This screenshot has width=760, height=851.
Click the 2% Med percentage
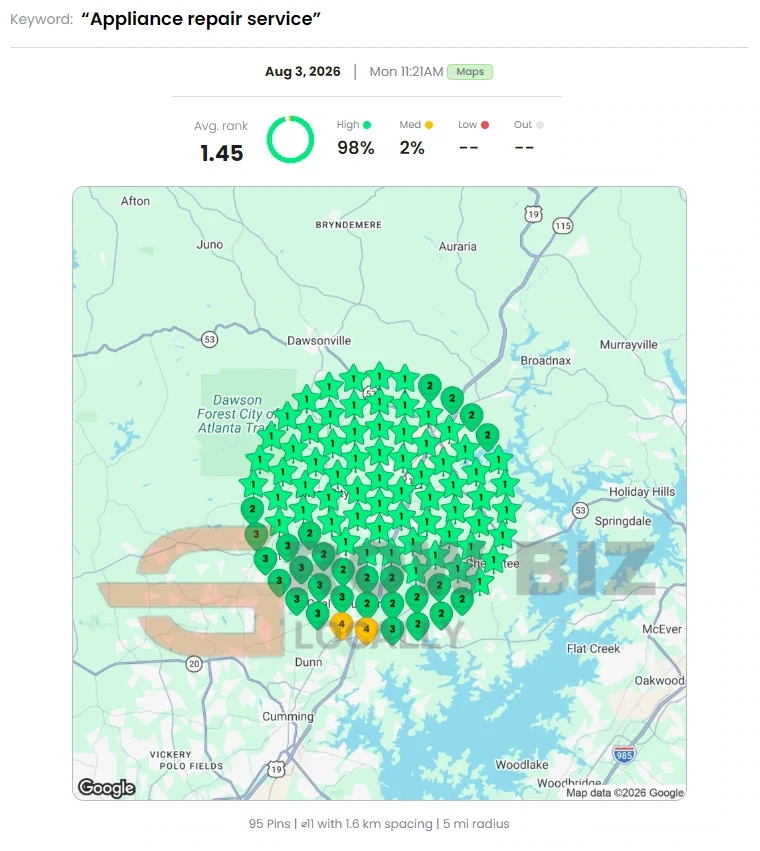pos(412,148)
